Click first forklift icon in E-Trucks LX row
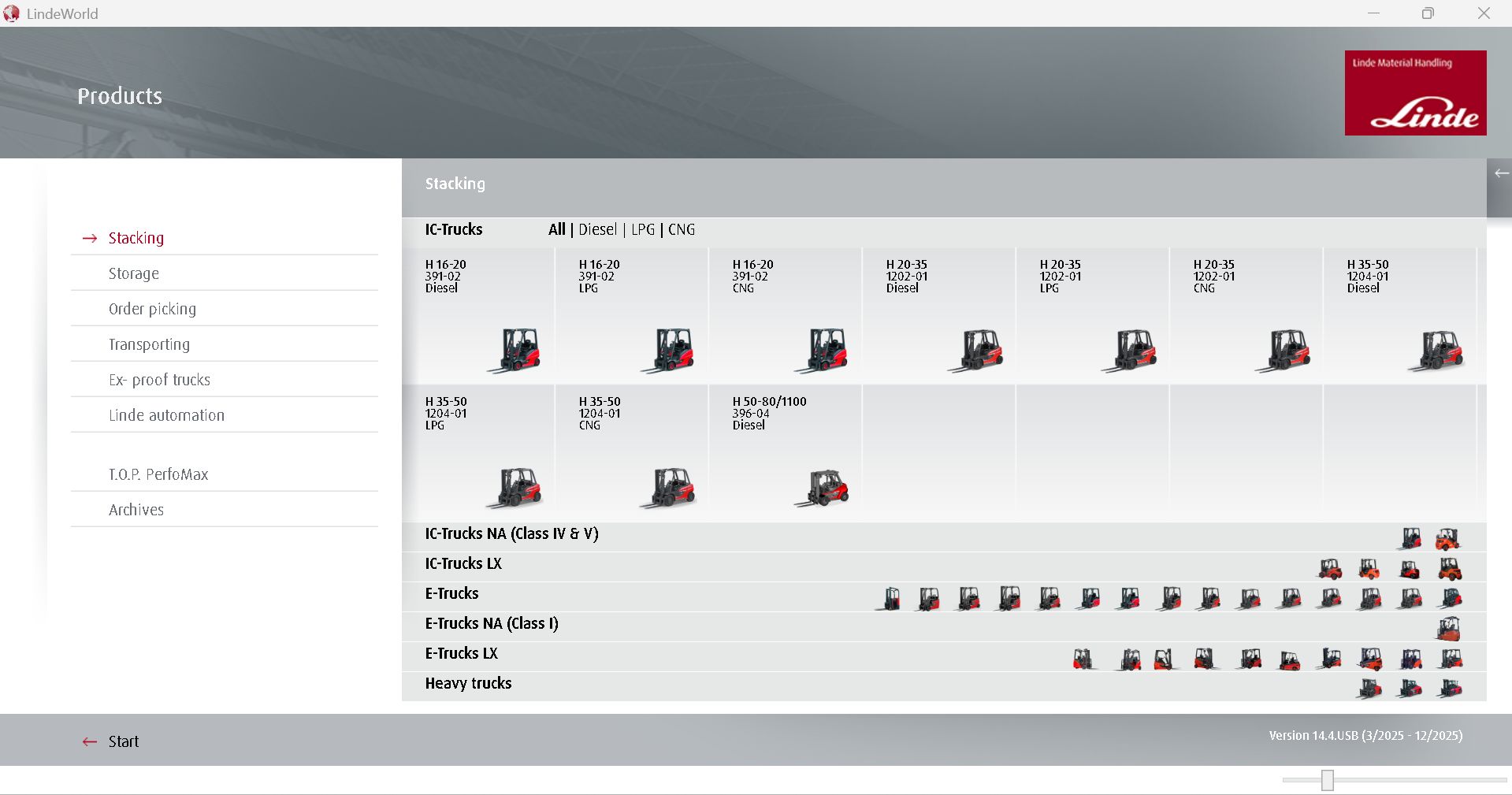Screen dimensions: 1512x795 click(1083, 659)
